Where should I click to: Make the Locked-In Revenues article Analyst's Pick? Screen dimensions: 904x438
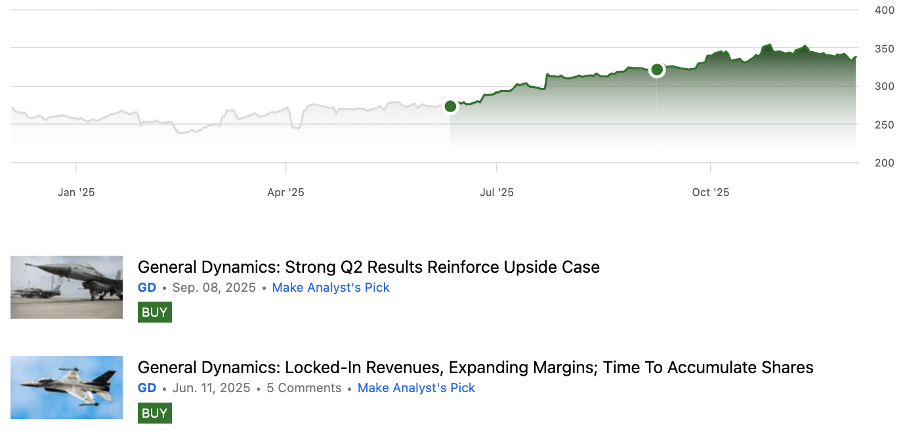pyautogui.click(x=416, y=388)
